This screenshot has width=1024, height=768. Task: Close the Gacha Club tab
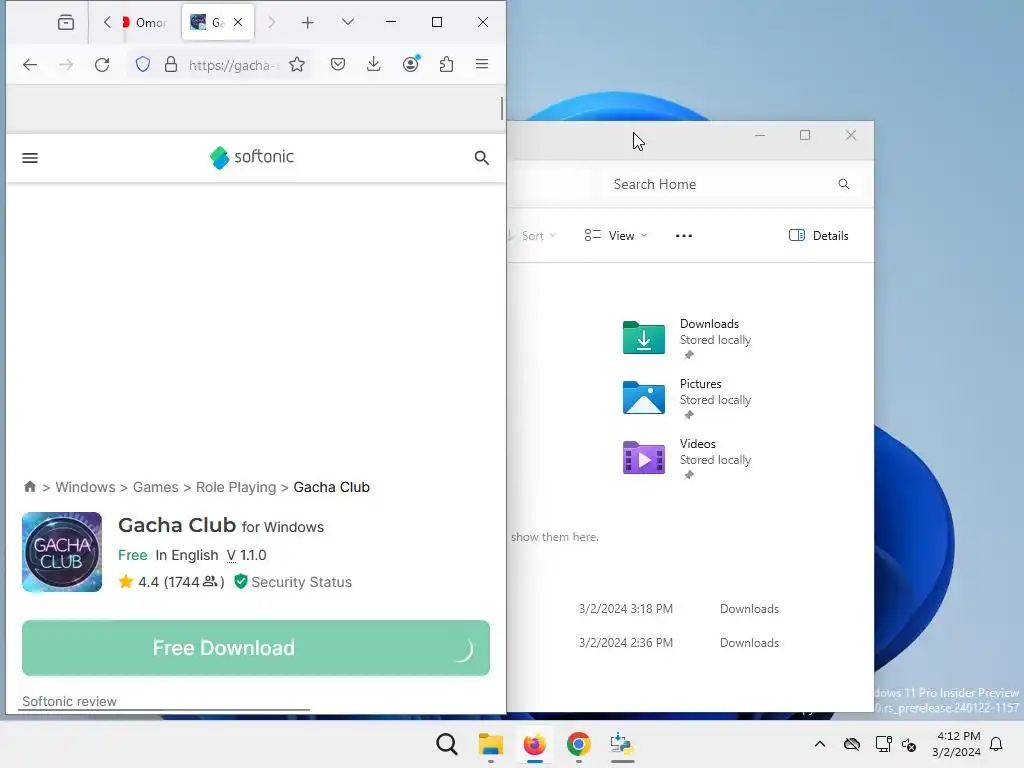[x=238, y=23]
